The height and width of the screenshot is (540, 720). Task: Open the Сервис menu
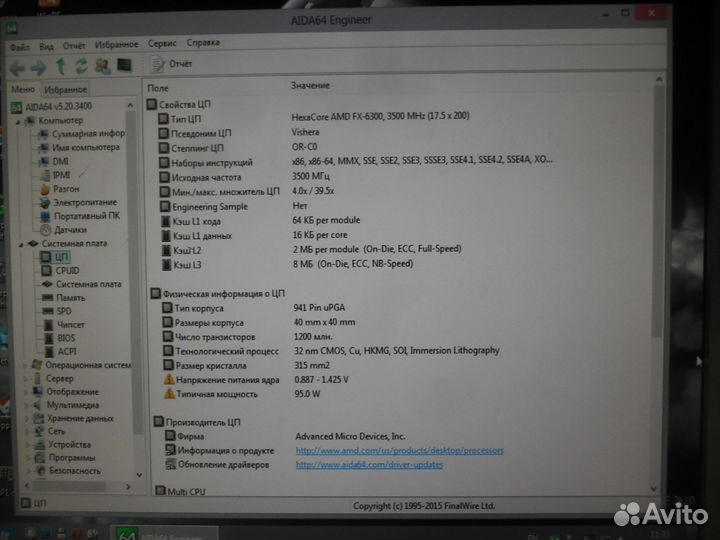pyautogui.click(x=161, y=44)
